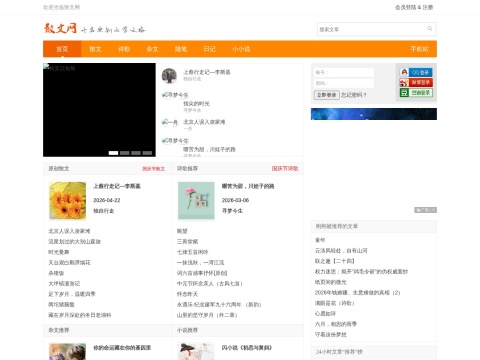
Task: Open poem 七律五首闲吟
Action: pos(192,252)
